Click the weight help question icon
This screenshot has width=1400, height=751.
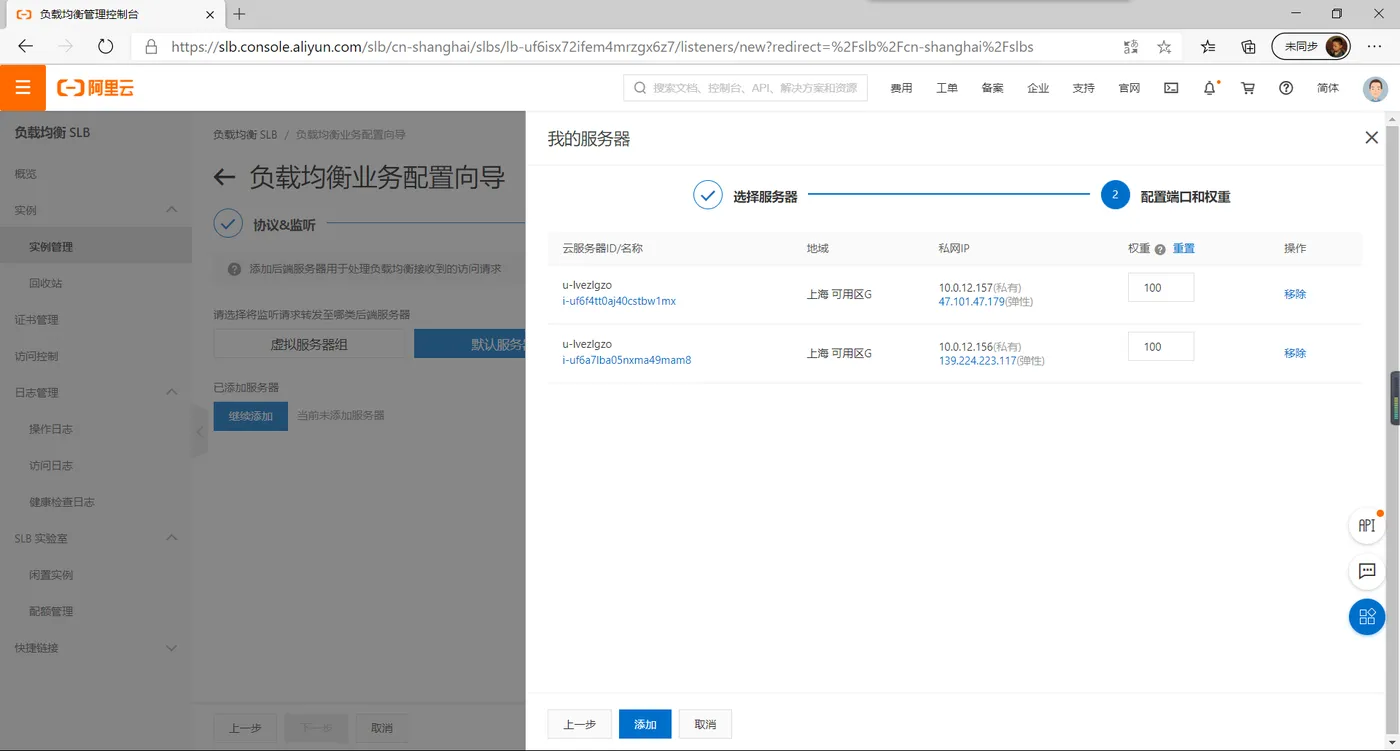pyautogui.click(x=1160, y=249)
